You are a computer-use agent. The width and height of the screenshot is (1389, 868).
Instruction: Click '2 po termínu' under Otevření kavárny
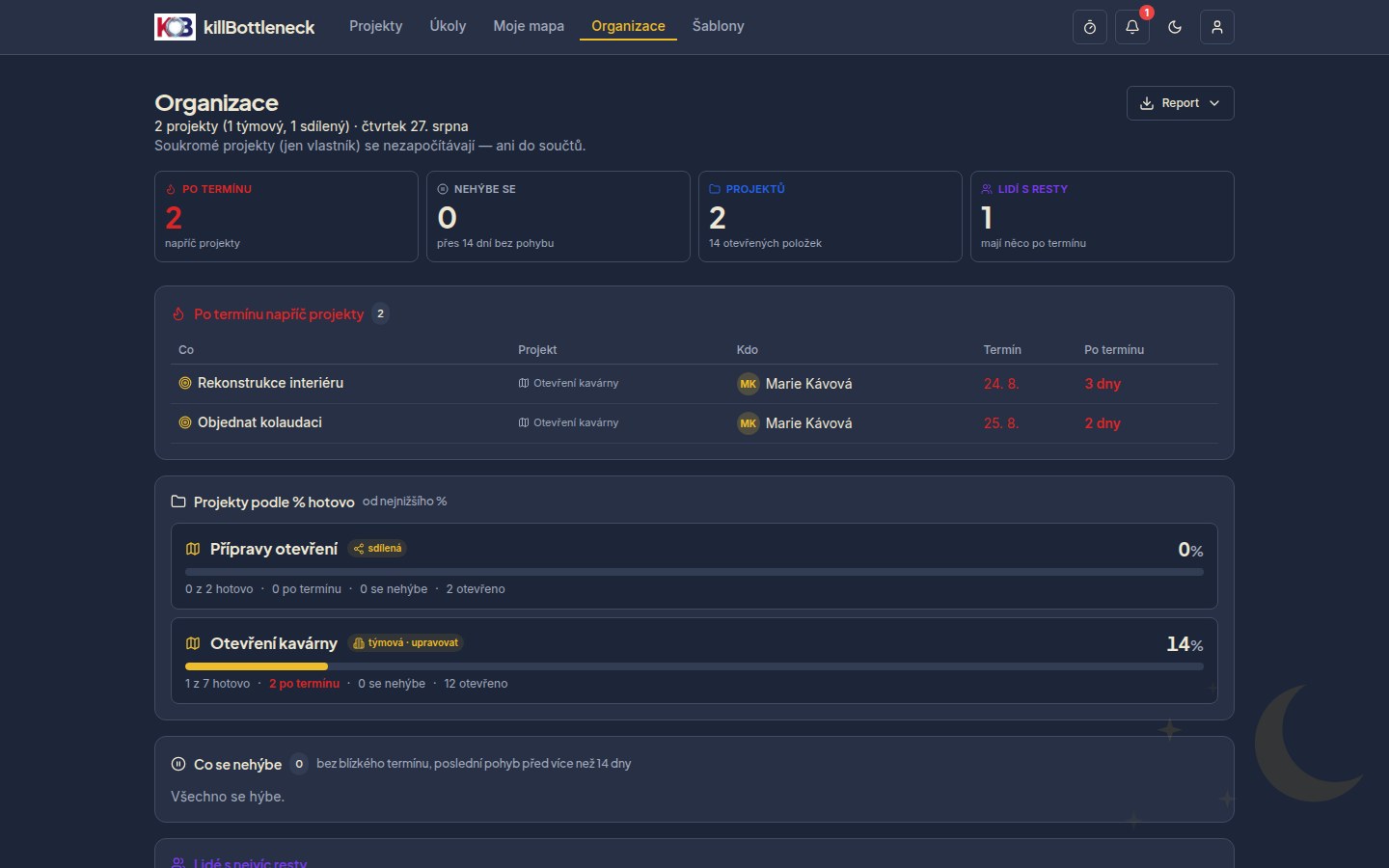[x=304, y=684]
